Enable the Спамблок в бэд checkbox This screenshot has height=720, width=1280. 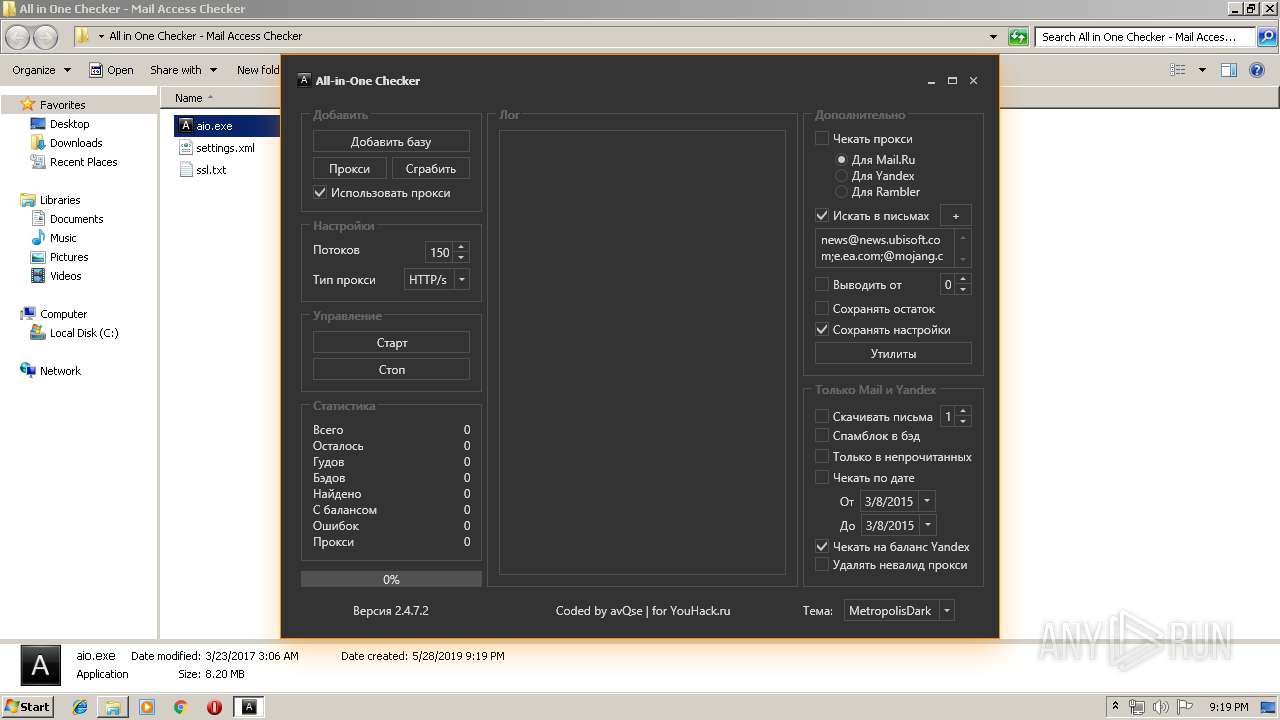pyautogui.click(x=822, y=436)
